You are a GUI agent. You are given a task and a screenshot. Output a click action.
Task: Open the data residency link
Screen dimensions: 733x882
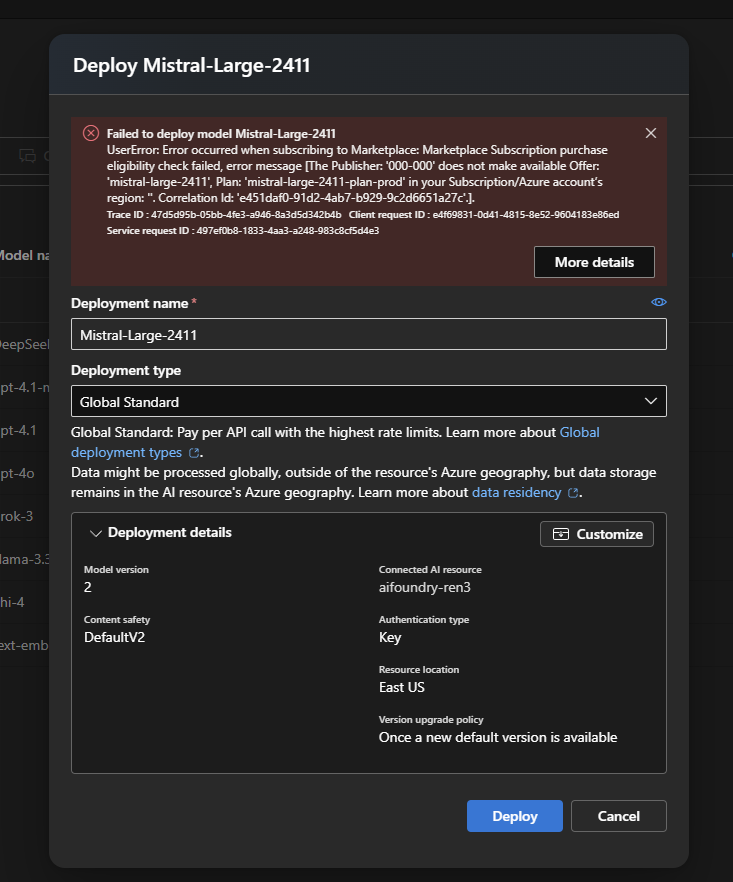tap(516, 493)
